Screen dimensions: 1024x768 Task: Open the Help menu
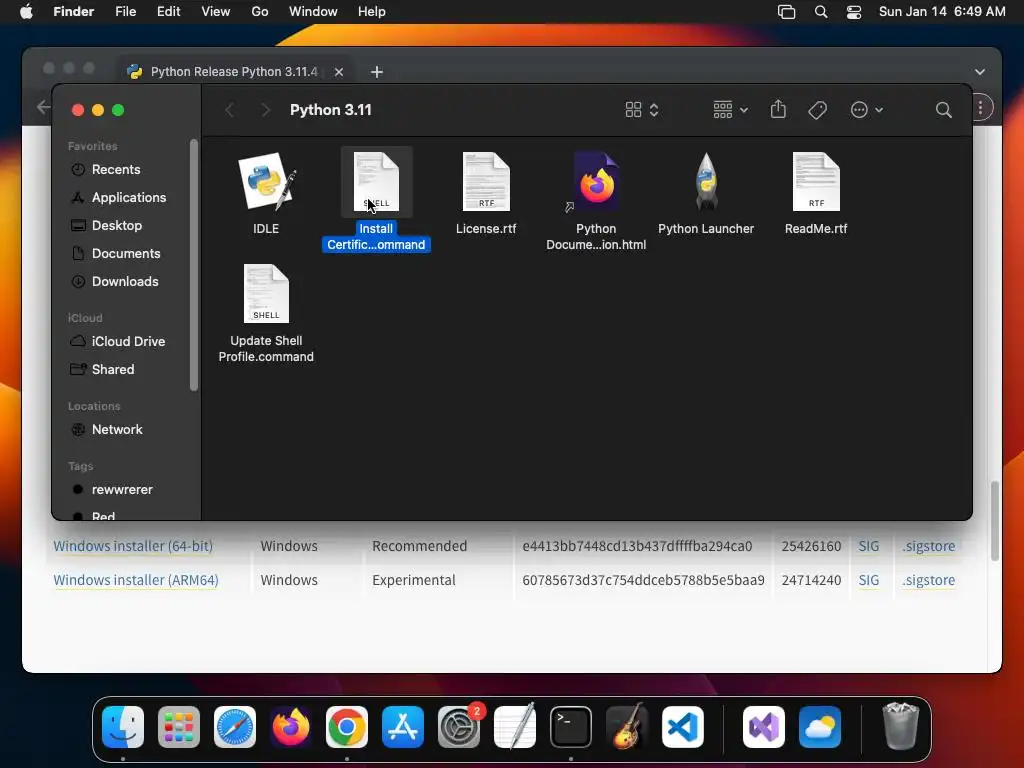(x=372, y=12)
